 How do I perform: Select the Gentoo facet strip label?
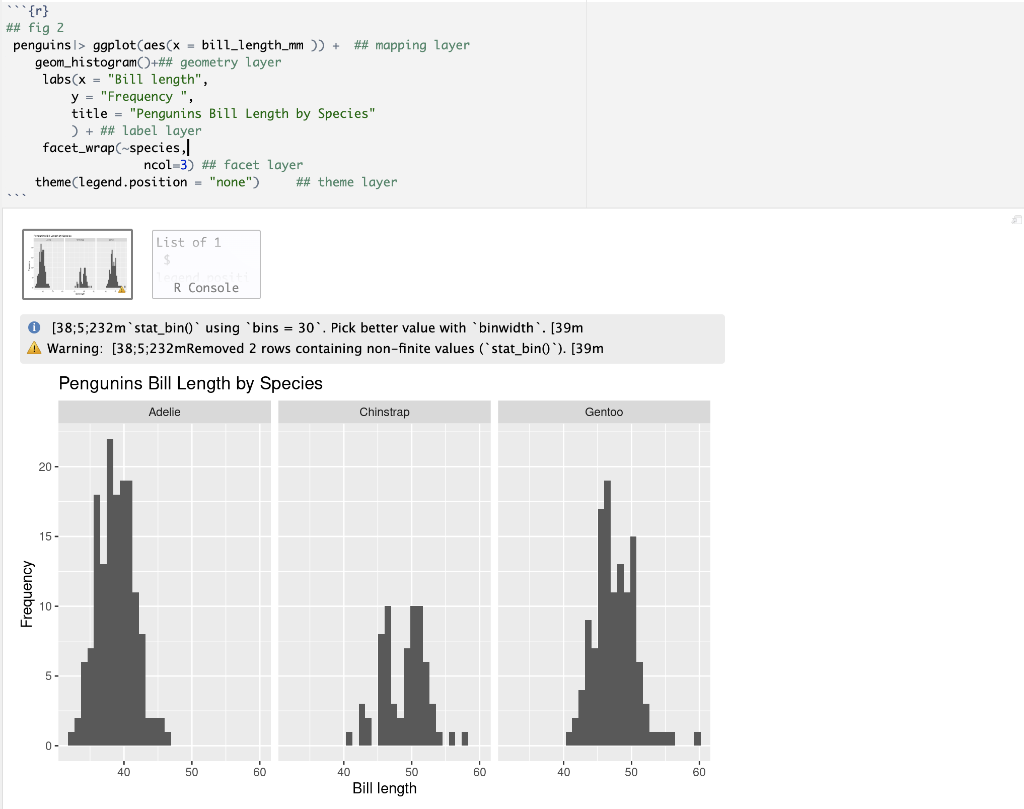(603, 411)
